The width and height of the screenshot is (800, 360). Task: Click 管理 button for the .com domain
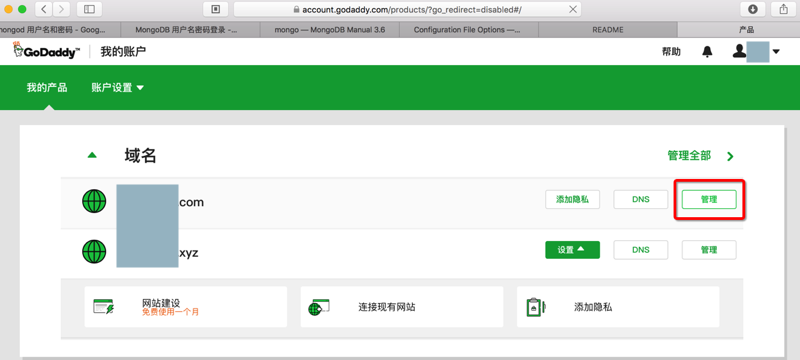coord(709,199)
